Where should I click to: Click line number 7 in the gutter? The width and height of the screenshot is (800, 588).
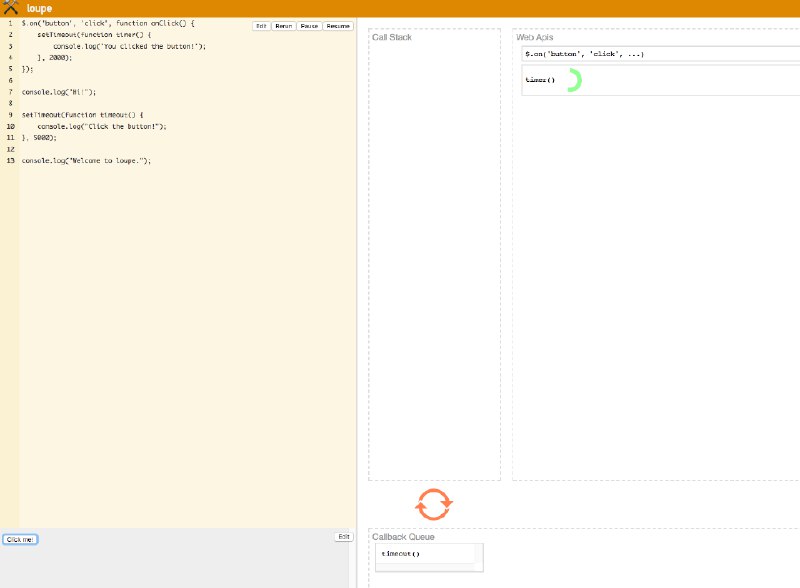pos(10,92)
